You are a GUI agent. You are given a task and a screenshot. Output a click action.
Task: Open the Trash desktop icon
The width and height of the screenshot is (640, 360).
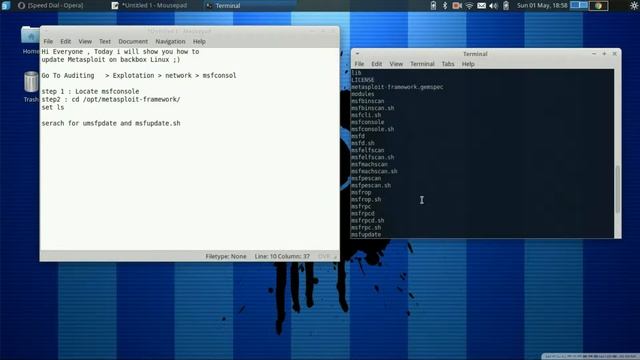click(x=31, y=86)
